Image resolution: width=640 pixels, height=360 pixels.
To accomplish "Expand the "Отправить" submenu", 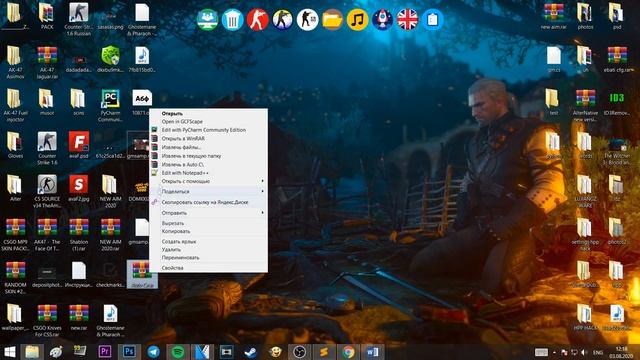I will [208, 213].
